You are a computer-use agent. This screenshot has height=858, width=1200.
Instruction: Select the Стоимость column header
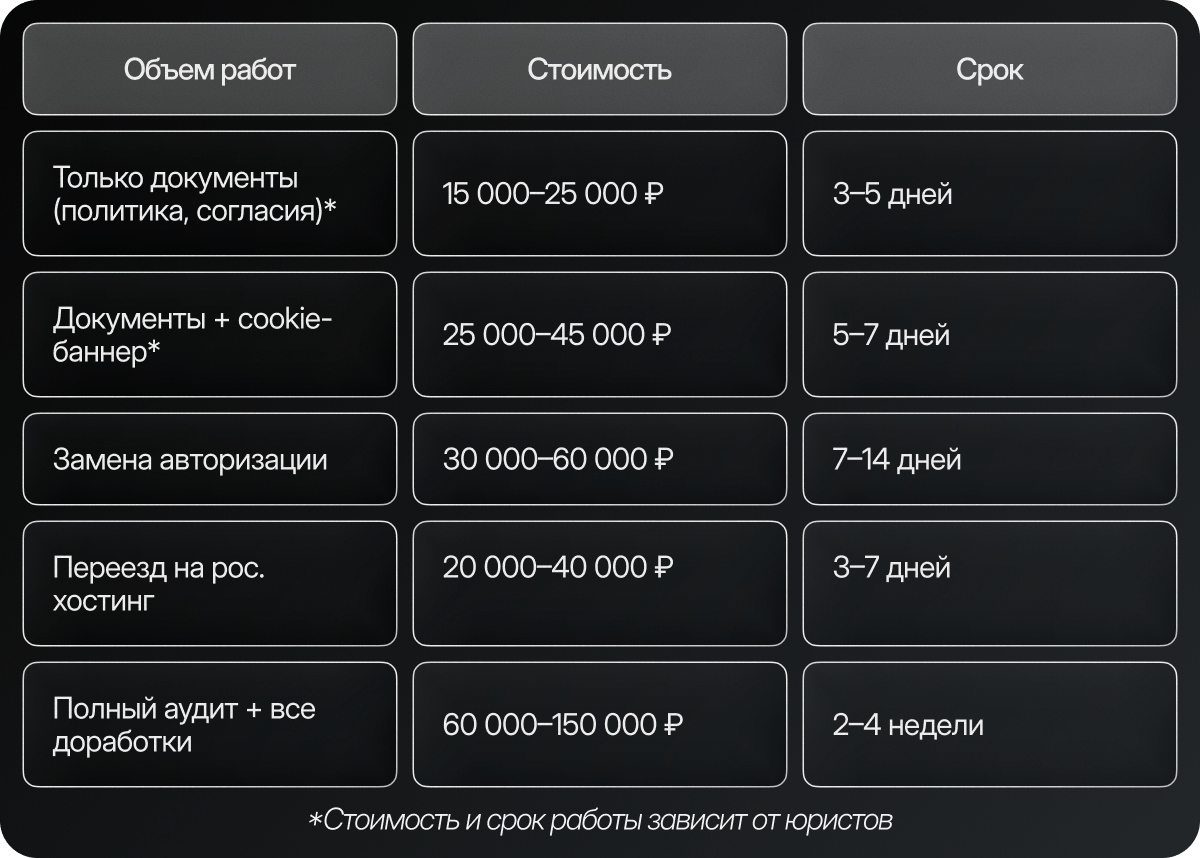point(600,70)
